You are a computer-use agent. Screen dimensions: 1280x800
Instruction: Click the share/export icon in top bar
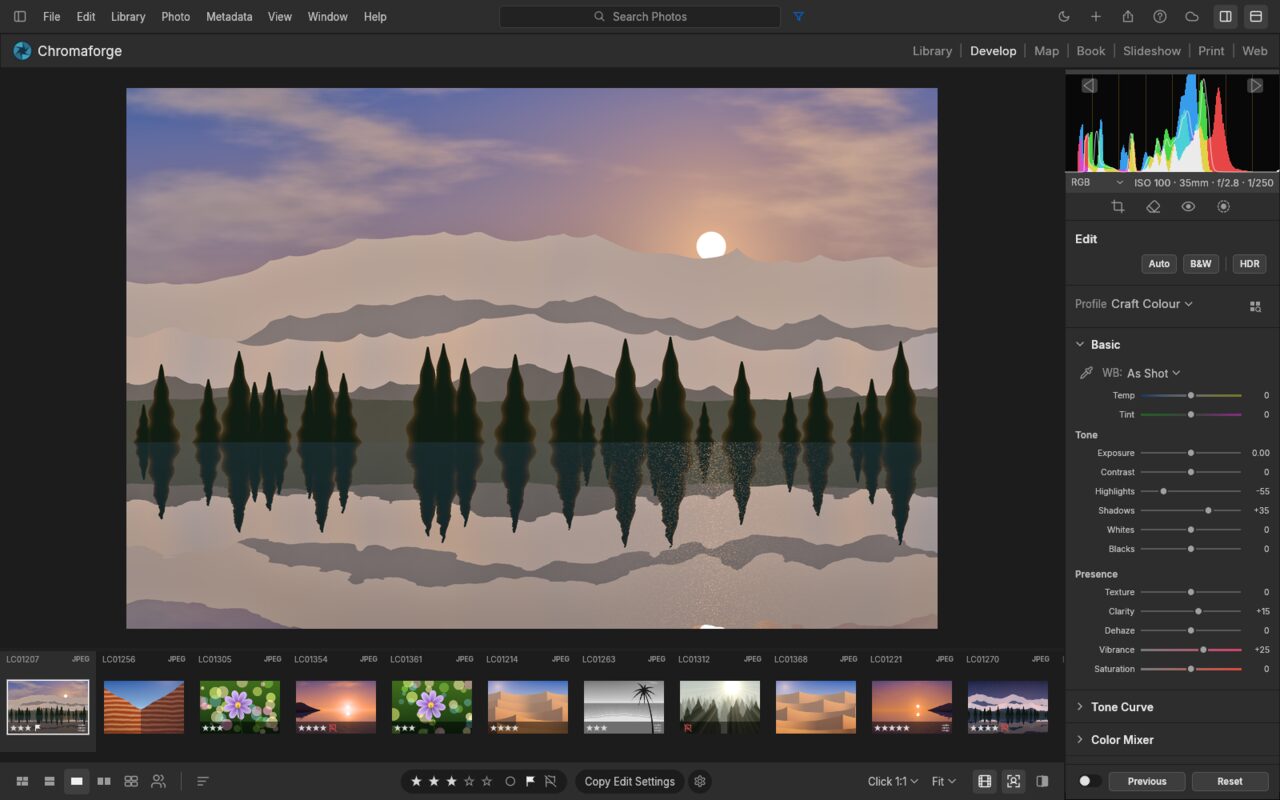point(1128,17)
